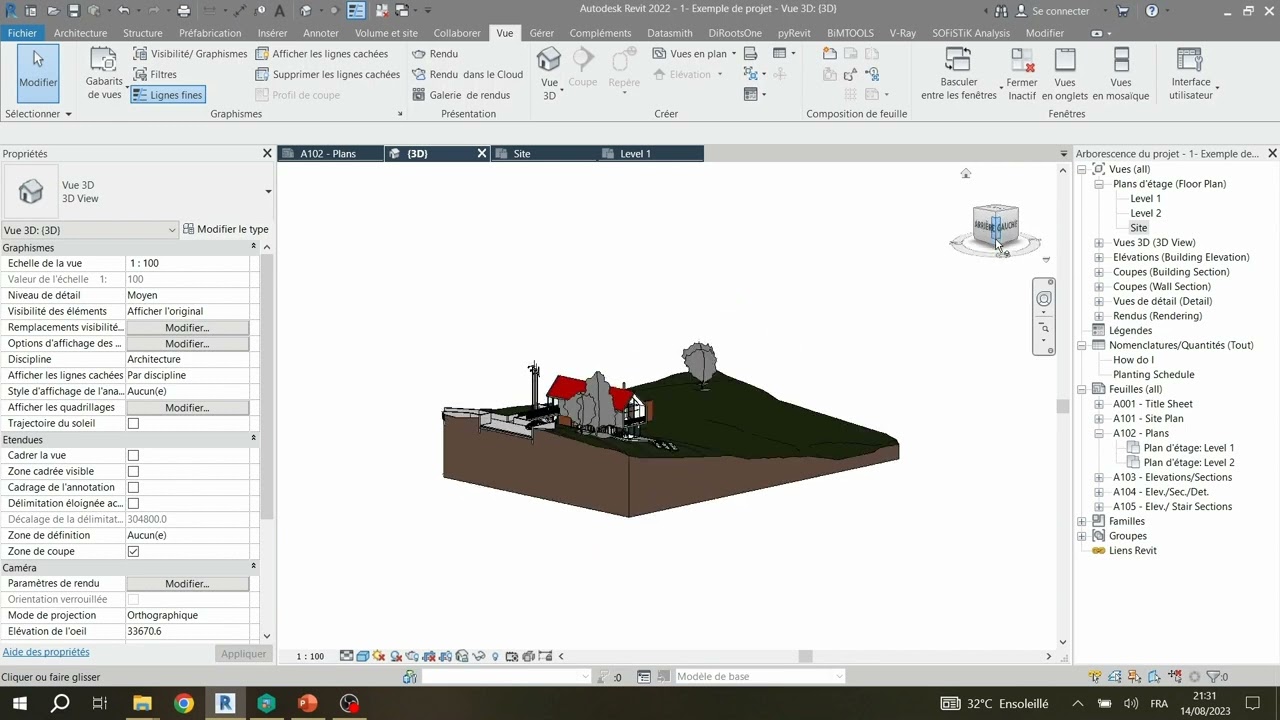This screenshot has height=720, width=1280.
Task: Click Modifier for Paramètres de rendu
Action: coord(187,583)
